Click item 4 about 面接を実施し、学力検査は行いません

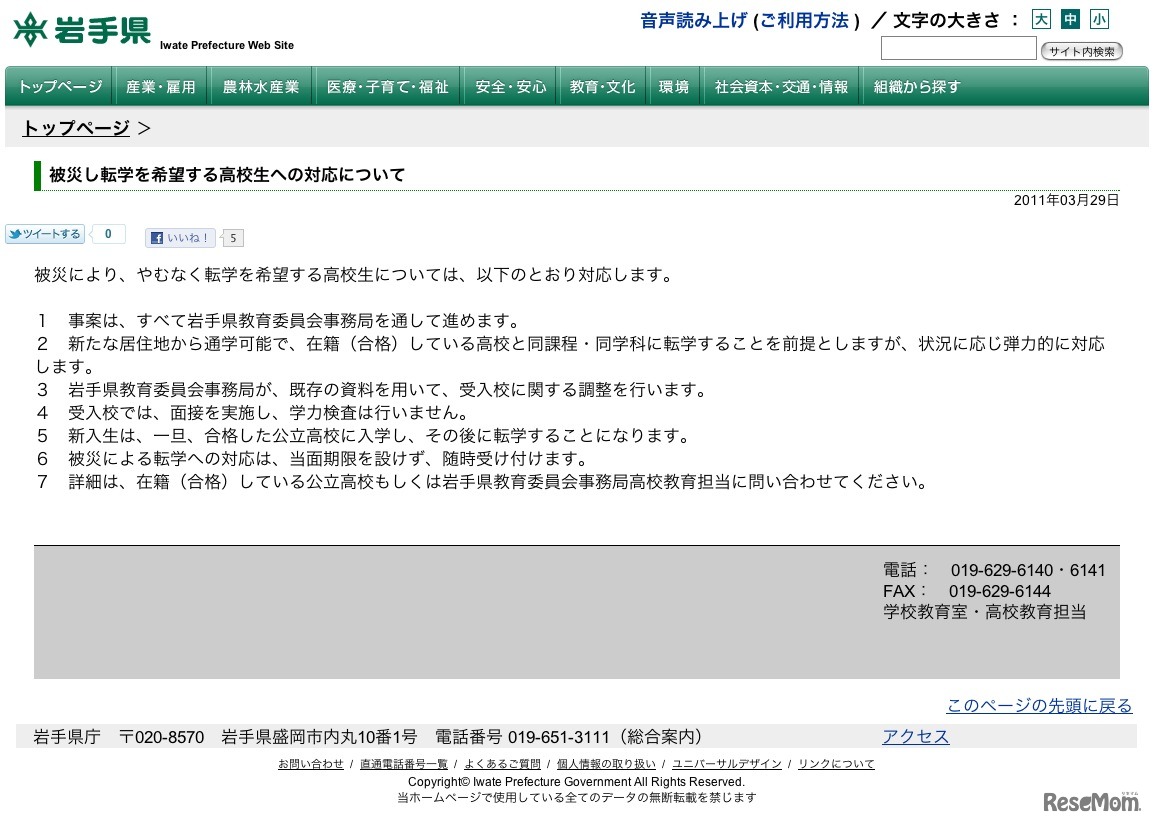[252, 413]
